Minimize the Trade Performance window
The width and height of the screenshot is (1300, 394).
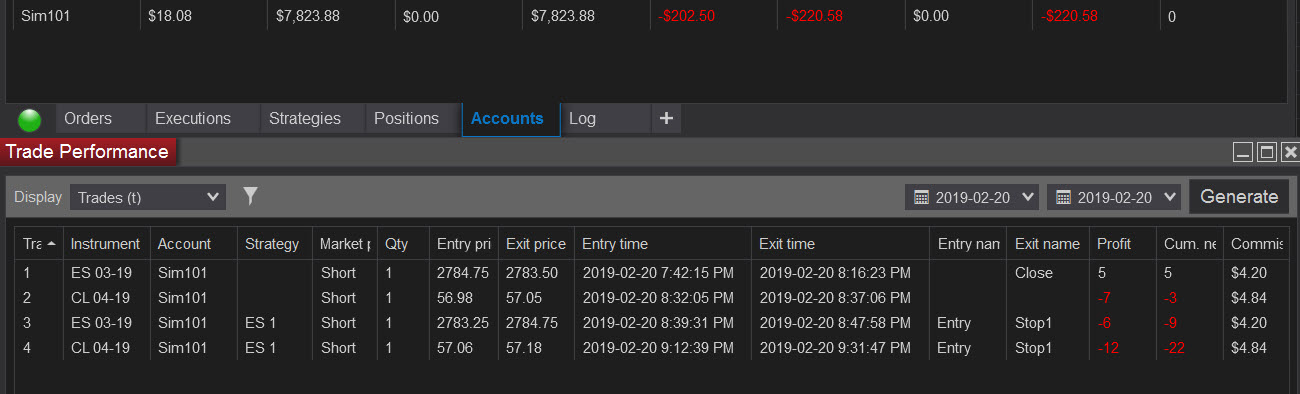click(x=1243, y=152)
